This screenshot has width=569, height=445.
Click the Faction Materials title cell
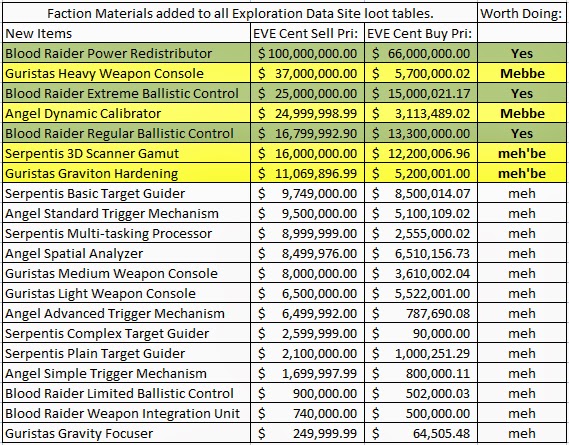point(240,13)
